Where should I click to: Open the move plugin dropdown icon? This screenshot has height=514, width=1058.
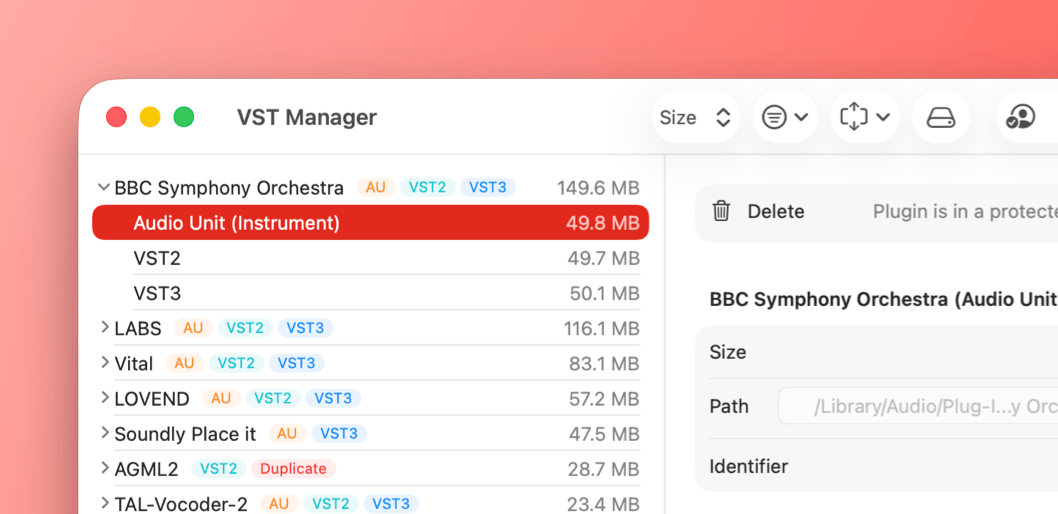[864, 117]
